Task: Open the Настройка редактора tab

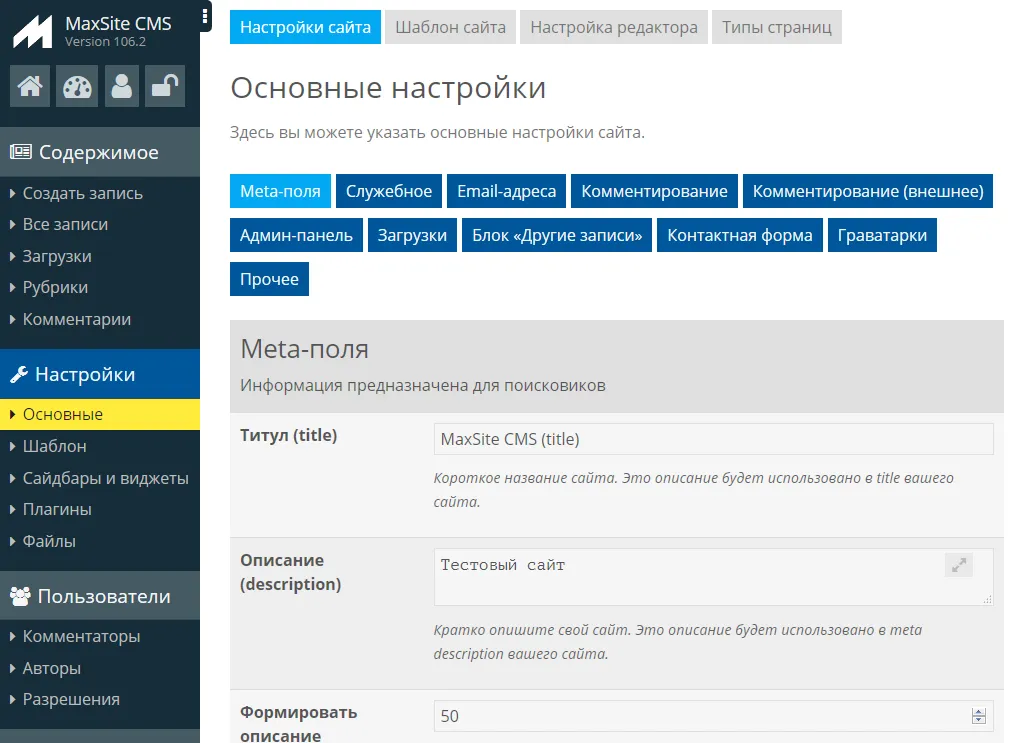Action: pyautogui.click(x=614, y=27)
